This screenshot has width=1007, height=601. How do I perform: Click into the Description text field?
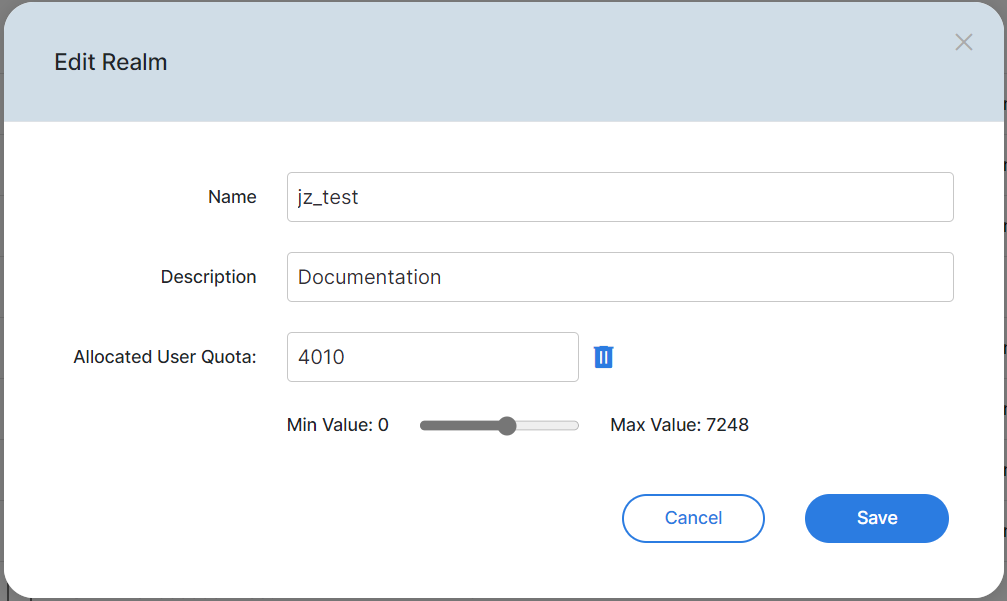coord(619,277)
